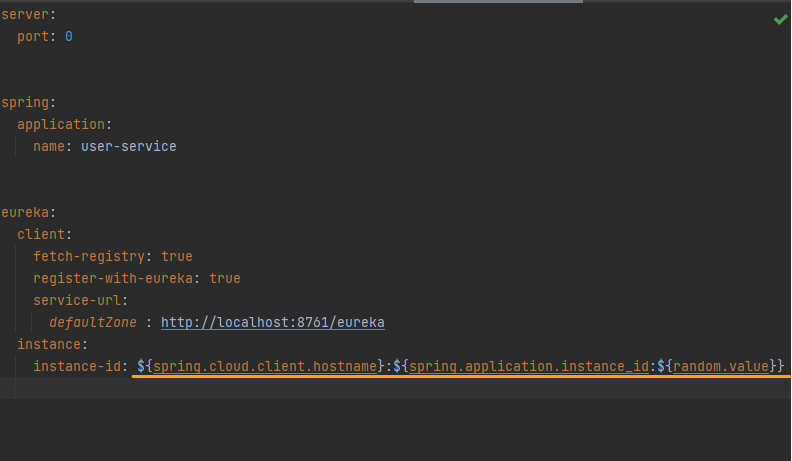Open the http://localhost:8761/eureka link
792x461 pixels.
[x=273, y=322]
